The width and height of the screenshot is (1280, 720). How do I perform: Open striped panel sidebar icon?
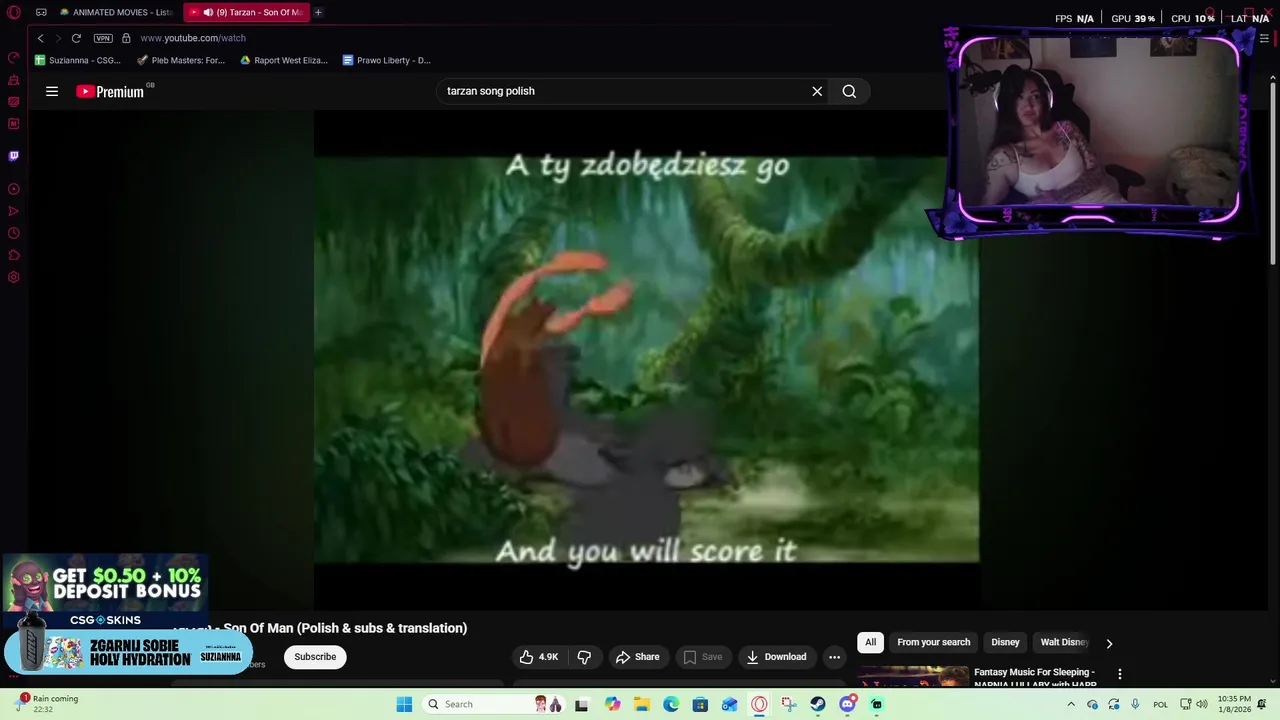coord(14,102)
